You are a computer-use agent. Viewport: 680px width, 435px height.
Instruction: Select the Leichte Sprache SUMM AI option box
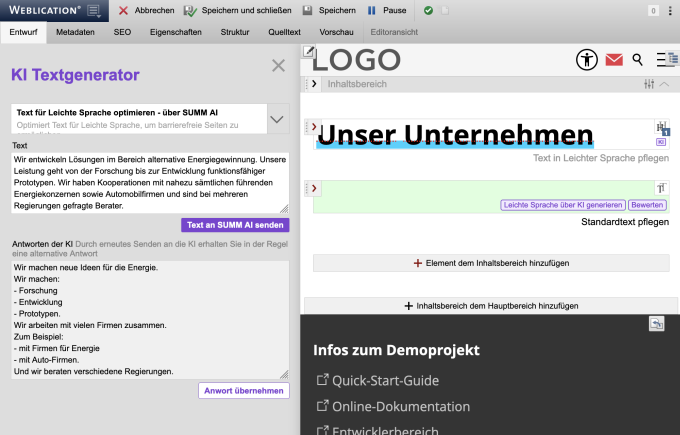139,119
